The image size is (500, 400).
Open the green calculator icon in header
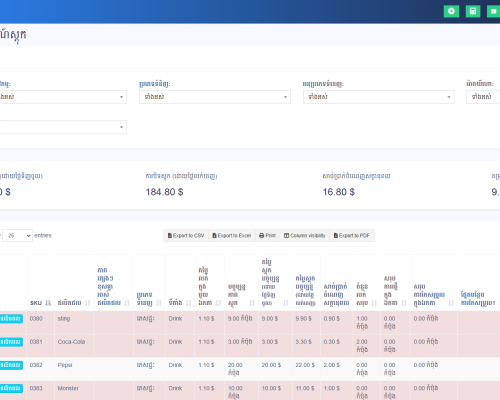(x=473, y=11)
